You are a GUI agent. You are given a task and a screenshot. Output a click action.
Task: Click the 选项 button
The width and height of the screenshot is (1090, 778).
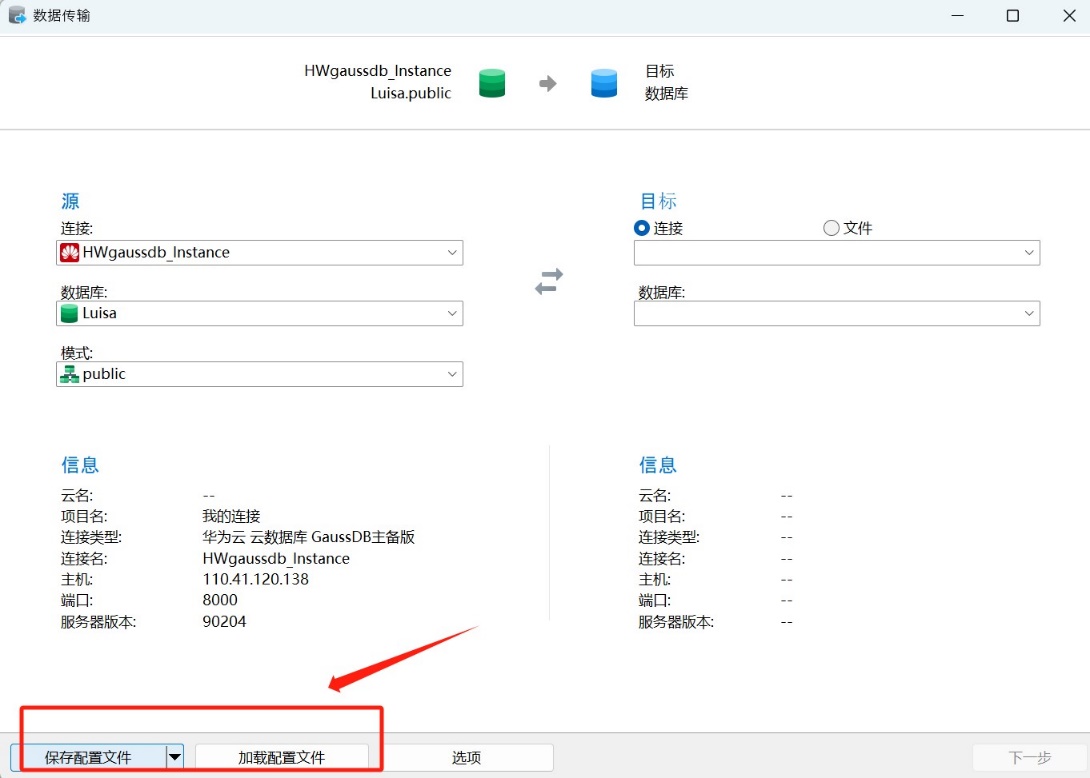click(466, 756)
